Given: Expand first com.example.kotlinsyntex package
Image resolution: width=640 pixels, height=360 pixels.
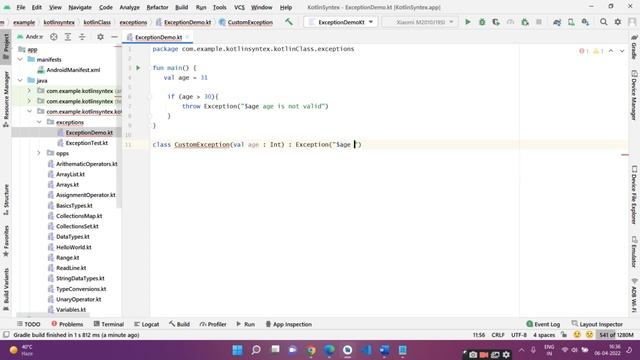Looking at the screenshot, I should 29,91.
